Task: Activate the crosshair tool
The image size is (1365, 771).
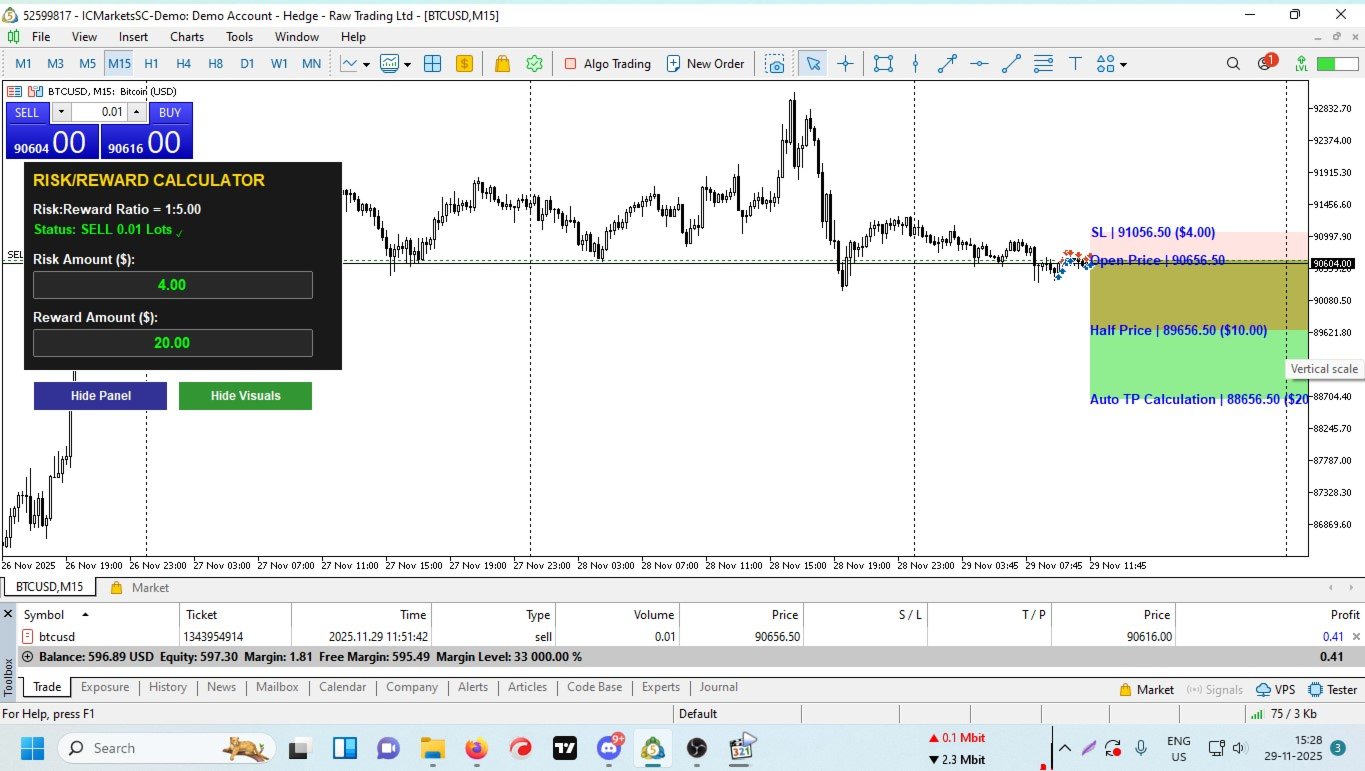Action: click(845, 64)
